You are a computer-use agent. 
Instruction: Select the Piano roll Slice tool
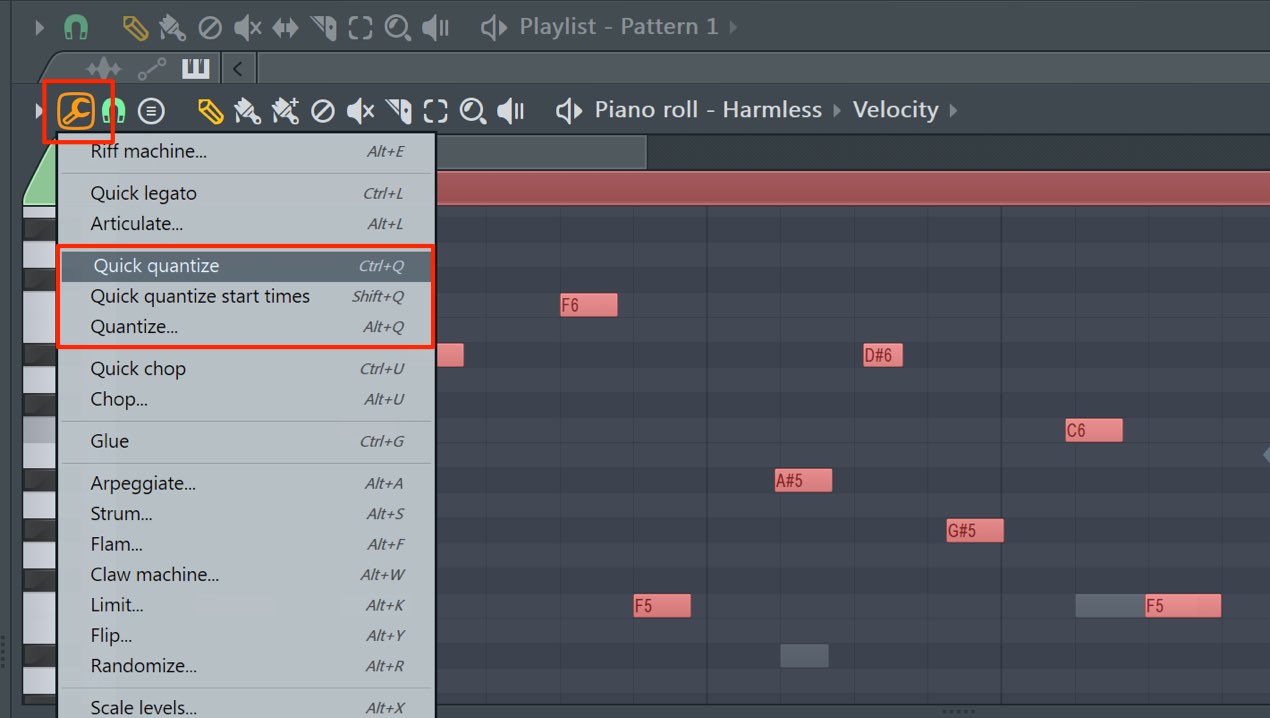[x=398, y=110]
